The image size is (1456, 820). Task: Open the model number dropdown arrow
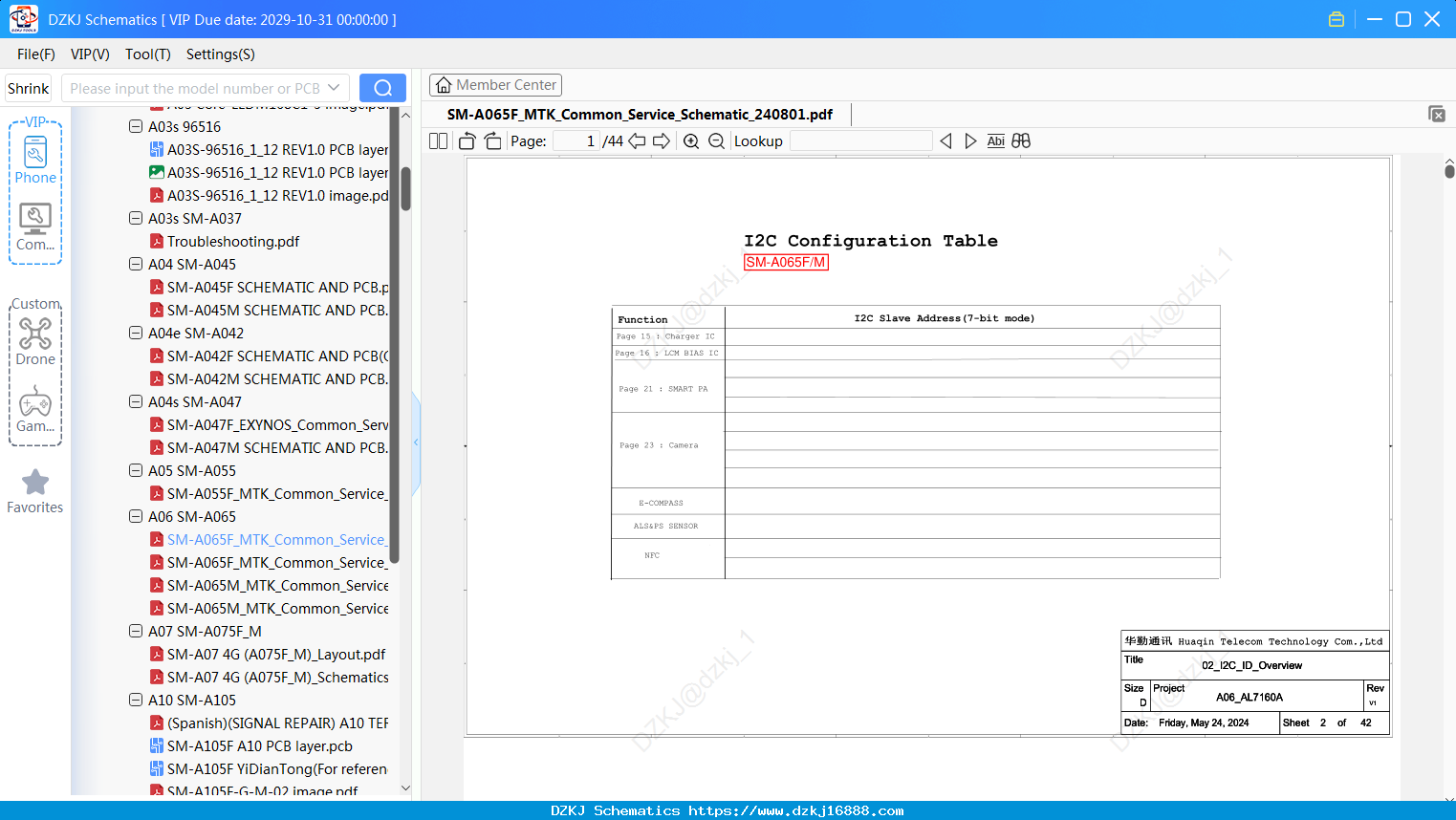[334, 88]
